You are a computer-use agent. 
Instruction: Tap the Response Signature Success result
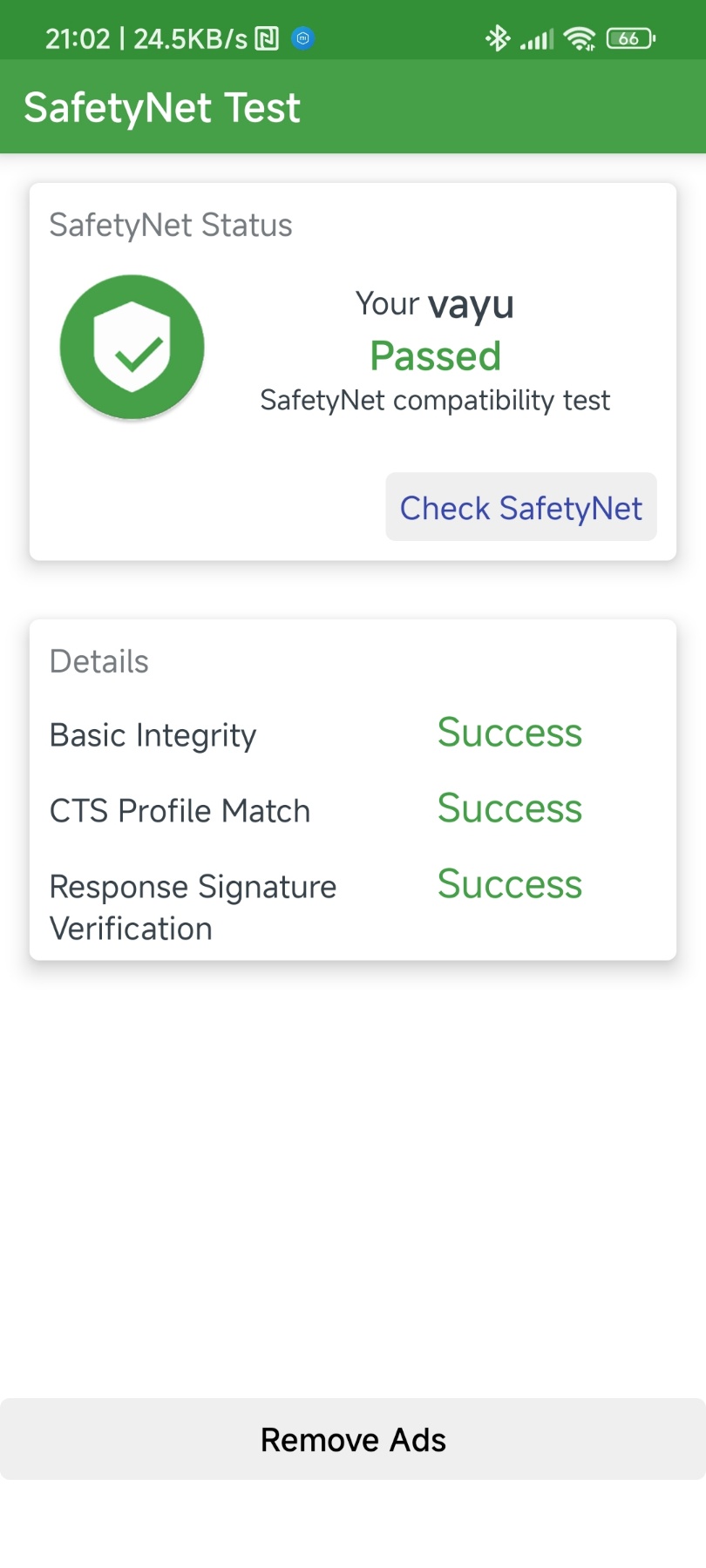click(x=510, y=884)
